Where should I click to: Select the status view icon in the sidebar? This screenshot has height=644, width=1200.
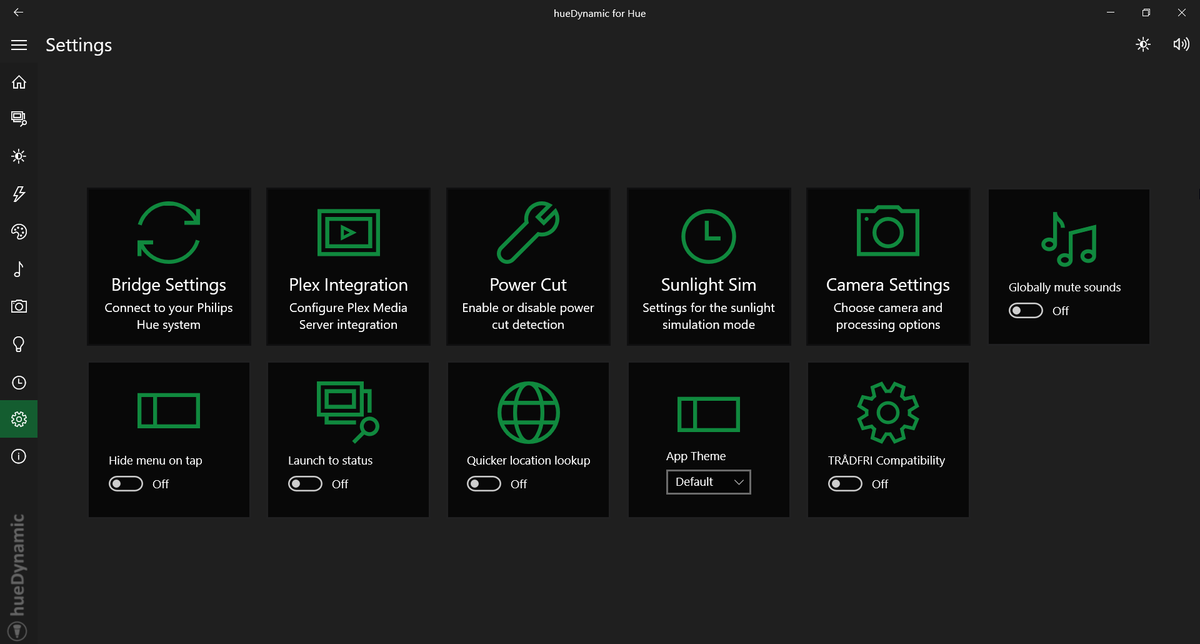point(18,118)
